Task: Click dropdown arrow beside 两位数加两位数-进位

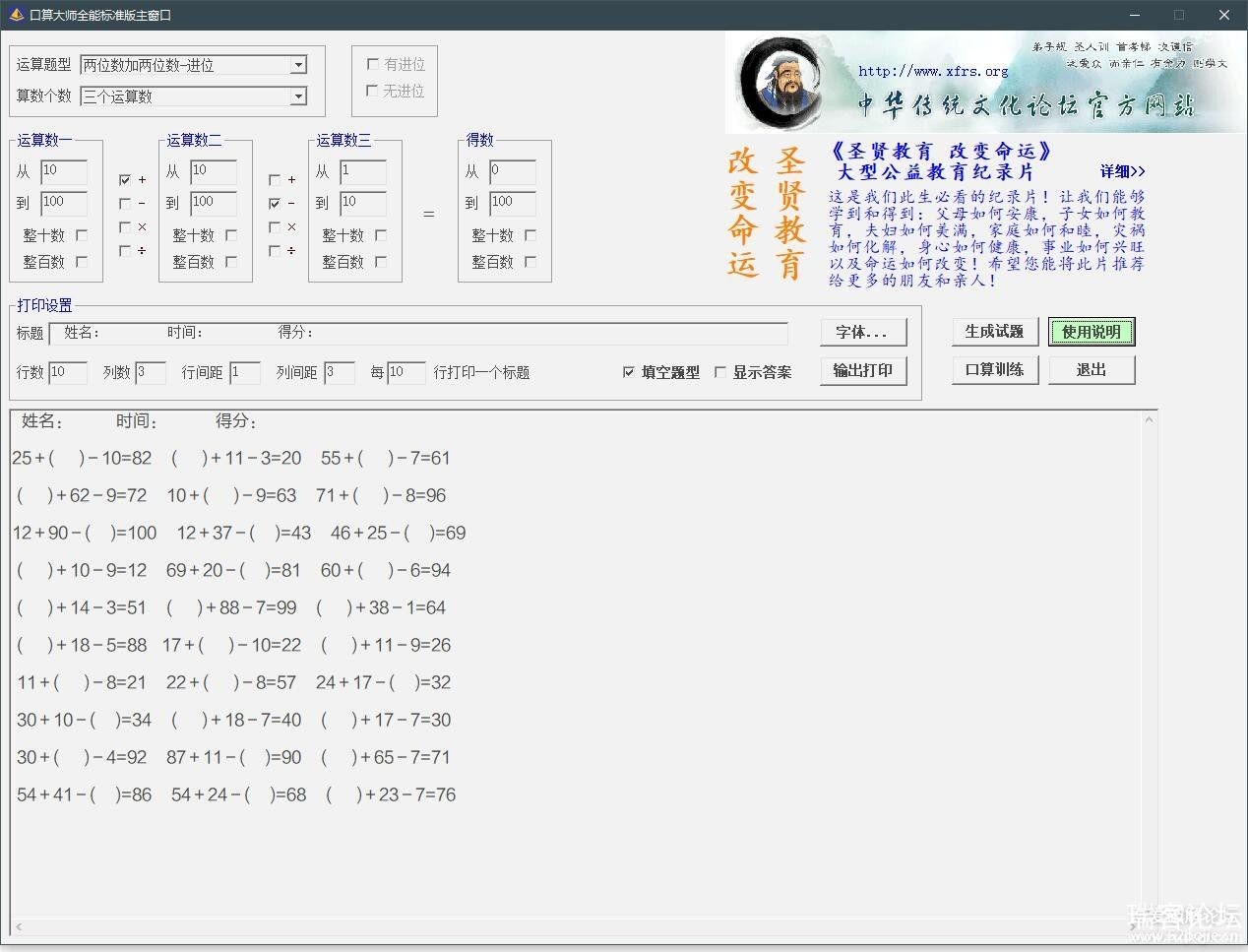Action: (x=298, y=65)
